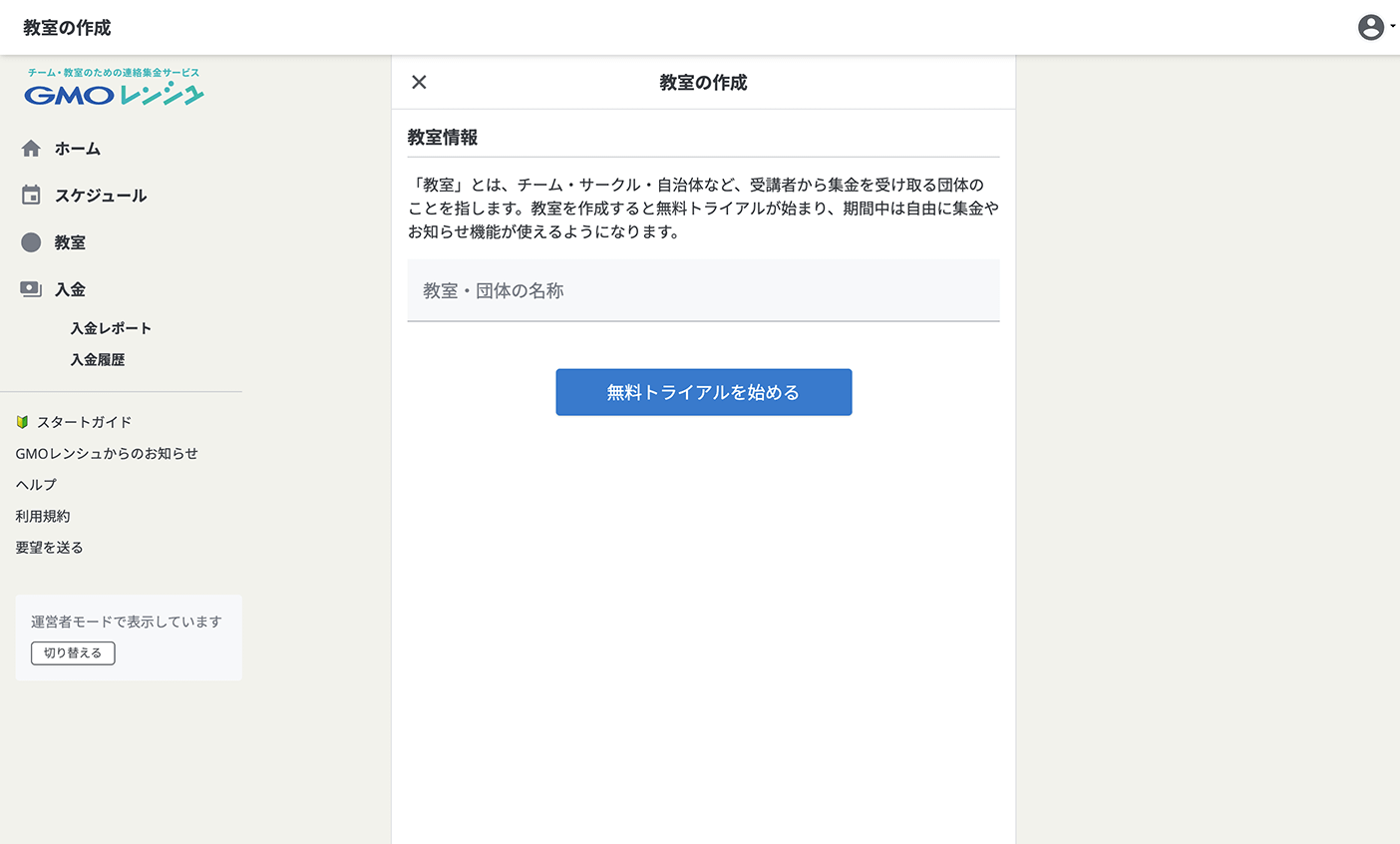Open the ホーム menu item

[x=78, y=149]
